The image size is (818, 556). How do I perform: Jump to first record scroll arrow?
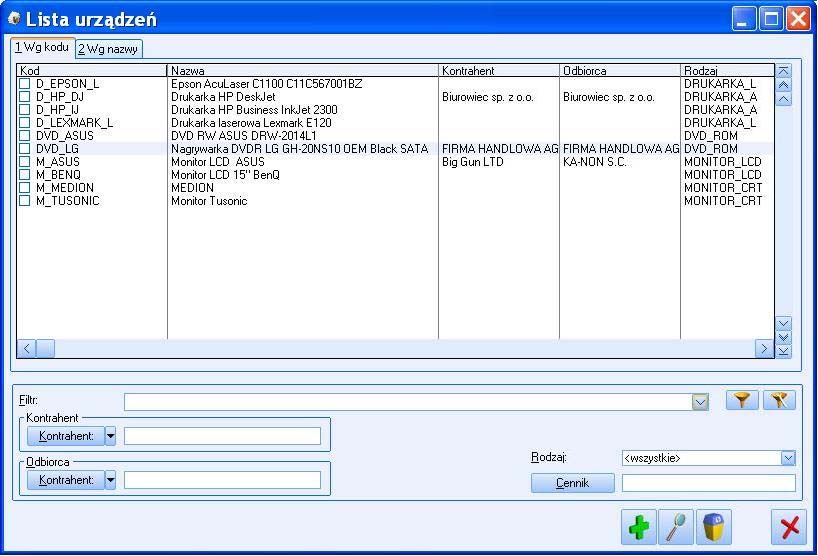tap(783, 71)
